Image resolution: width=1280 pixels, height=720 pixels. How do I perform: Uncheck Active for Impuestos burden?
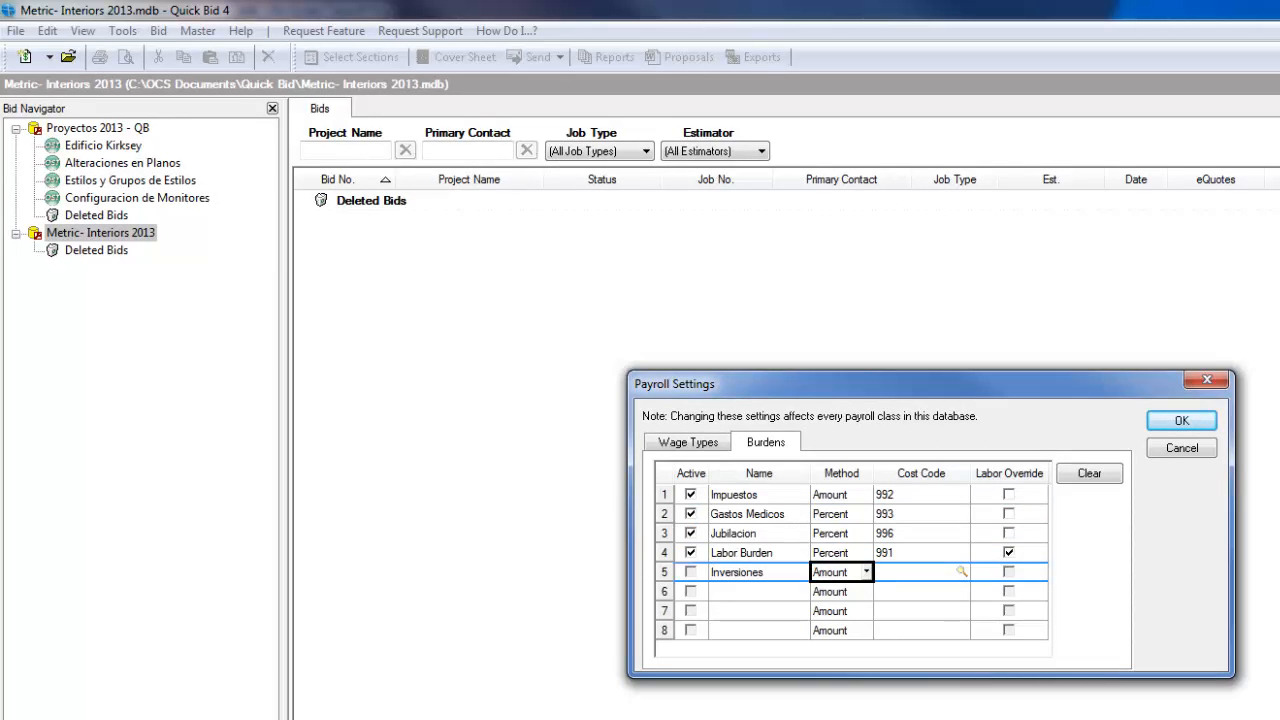point(690,494)
